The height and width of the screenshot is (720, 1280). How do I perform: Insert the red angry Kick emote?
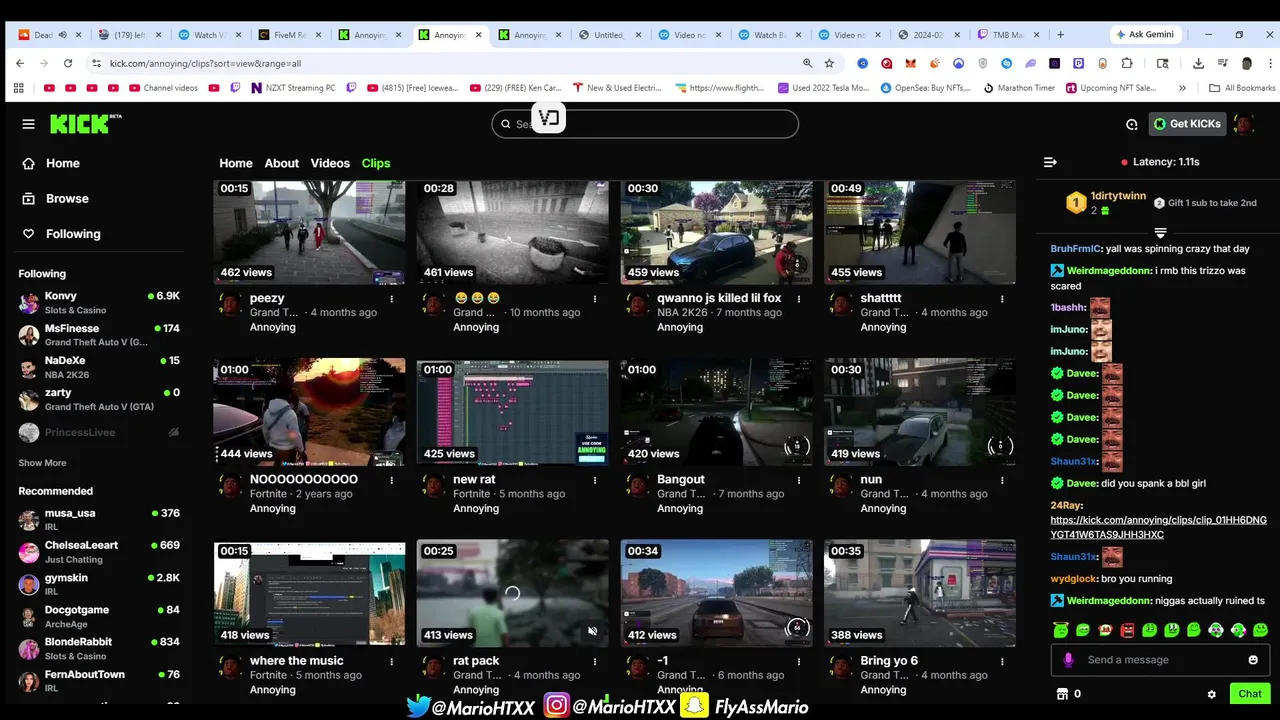1127,630
